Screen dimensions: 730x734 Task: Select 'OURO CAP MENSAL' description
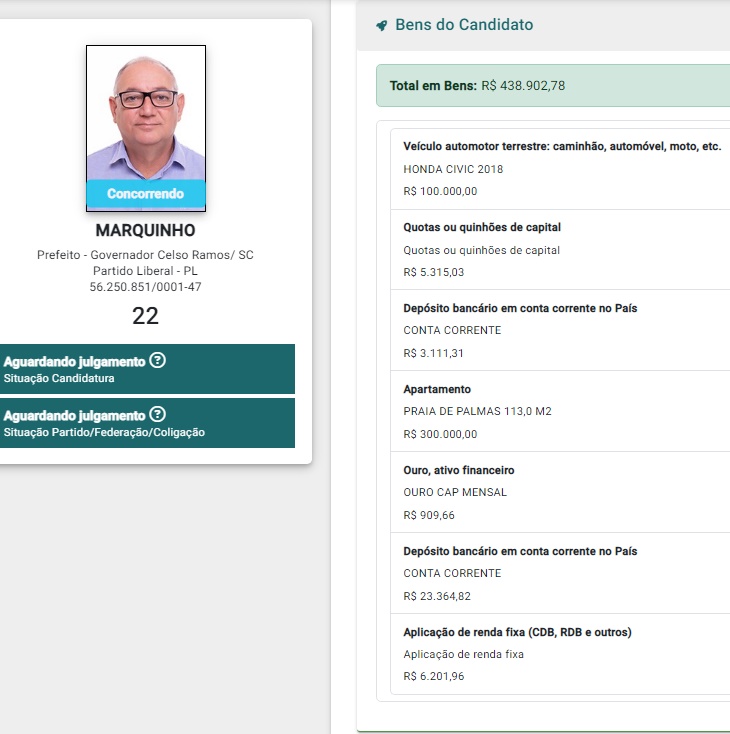[455, 492]
